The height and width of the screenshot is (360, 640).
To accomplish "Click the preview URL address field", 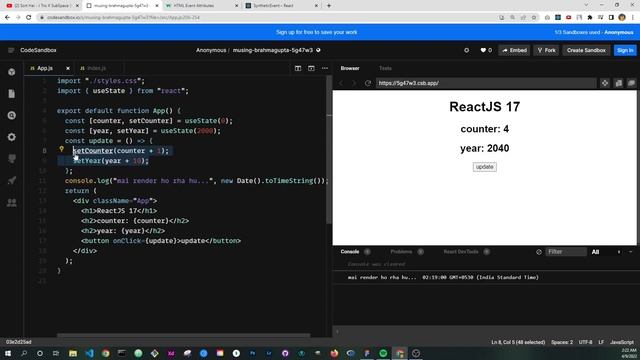I will pos(486,83).
